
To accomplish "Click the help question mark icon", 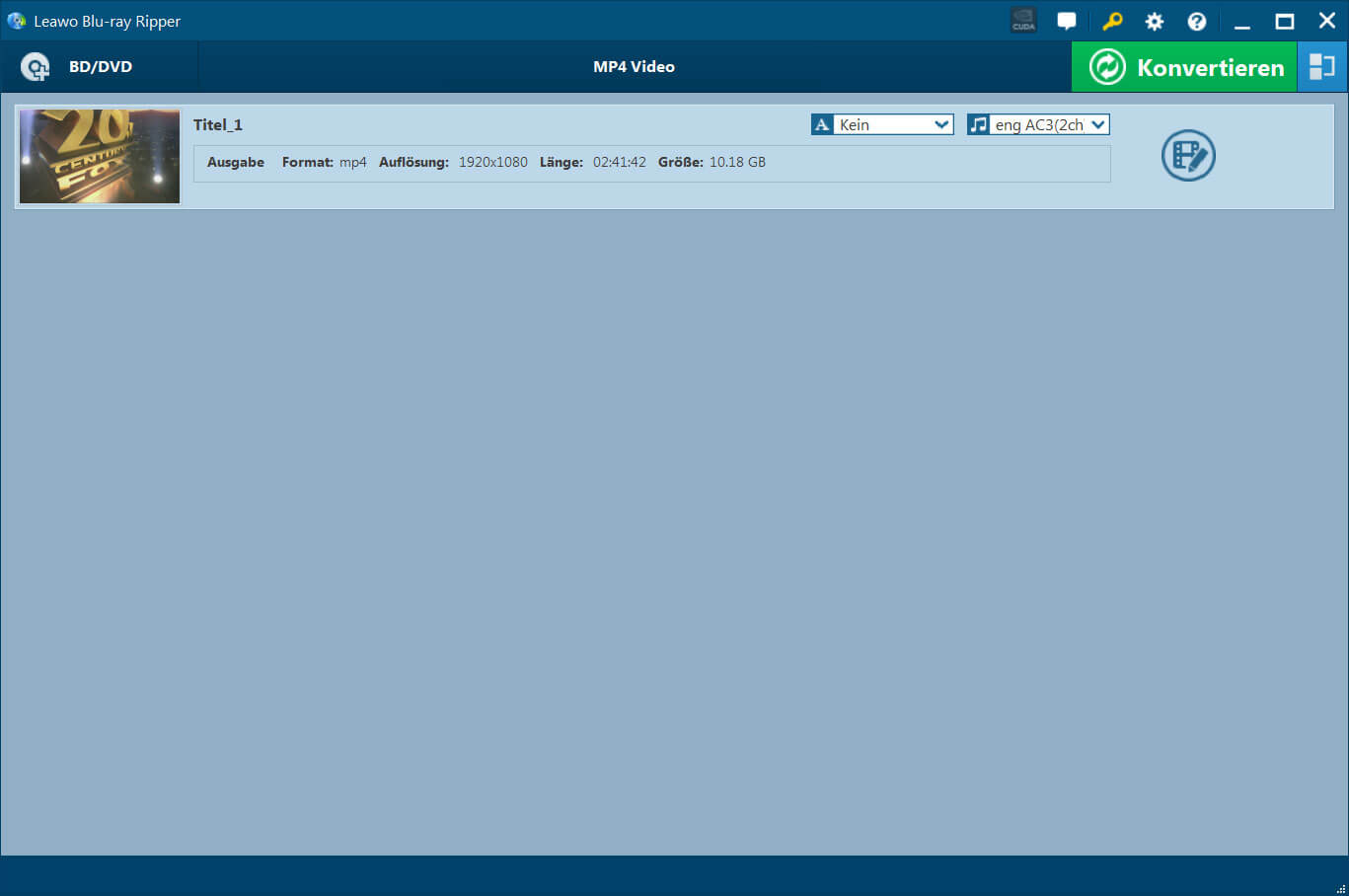I will [1197, 21].
